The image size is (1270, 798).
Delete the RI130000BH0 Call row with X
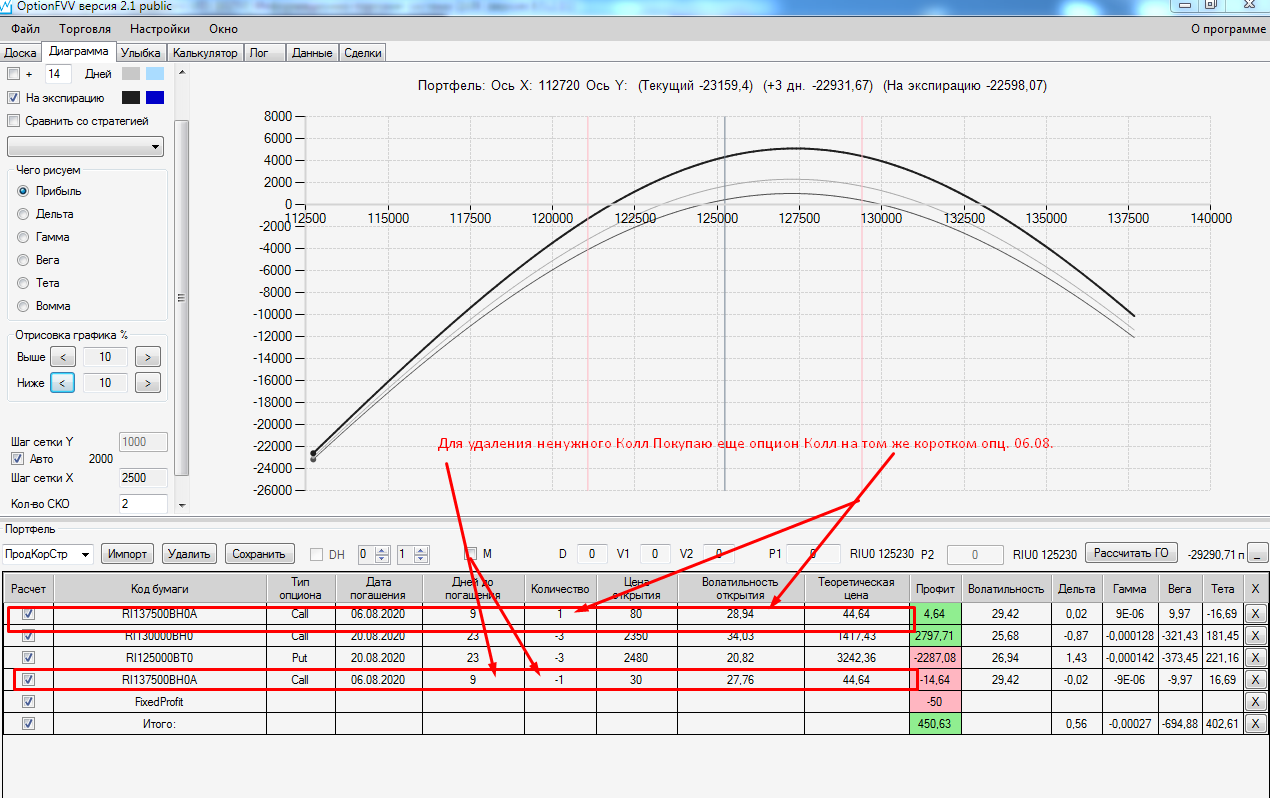[1256, 636]
